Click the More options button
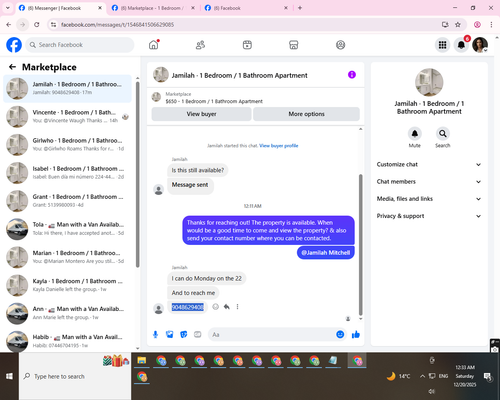 click(306, 114)
